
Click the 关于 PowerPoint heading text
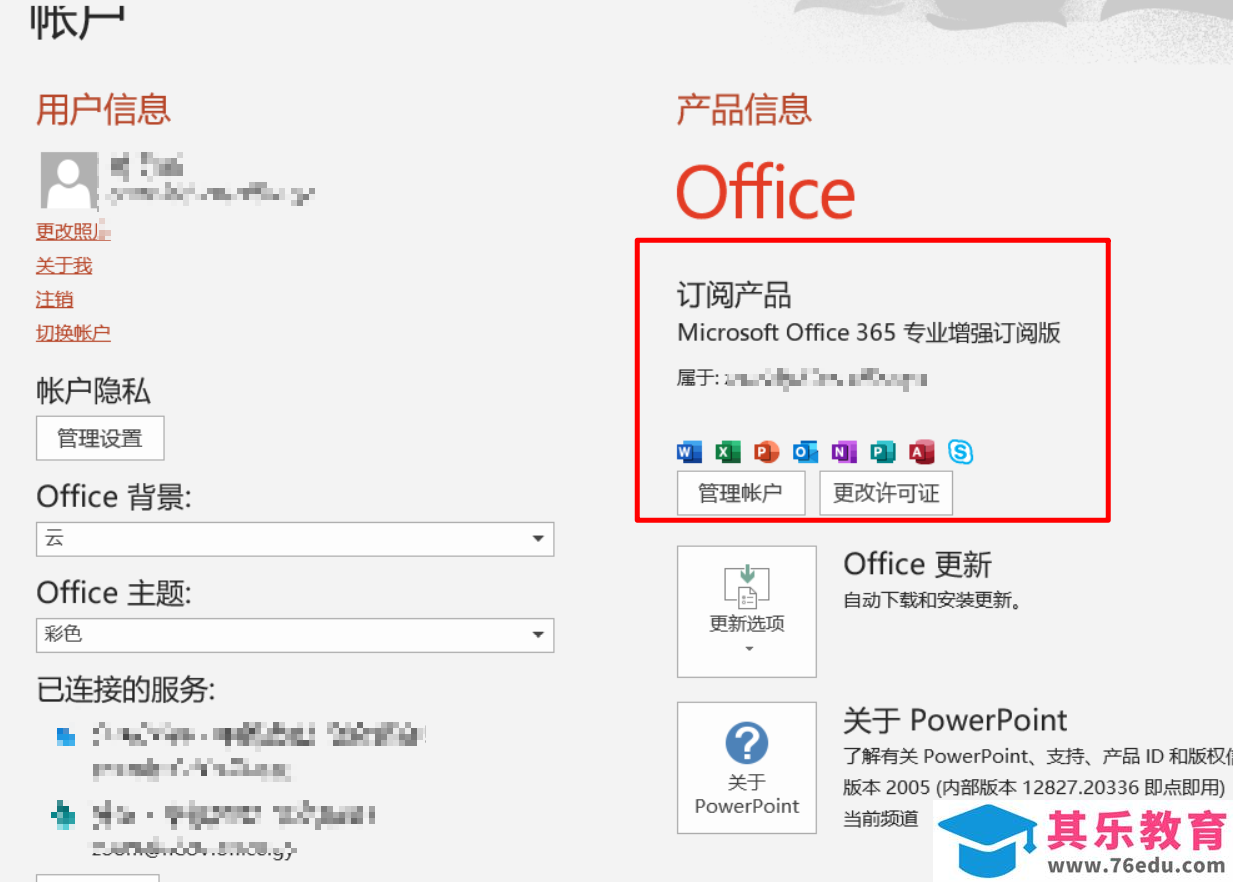pyautogui.click(x=955, y=720)
